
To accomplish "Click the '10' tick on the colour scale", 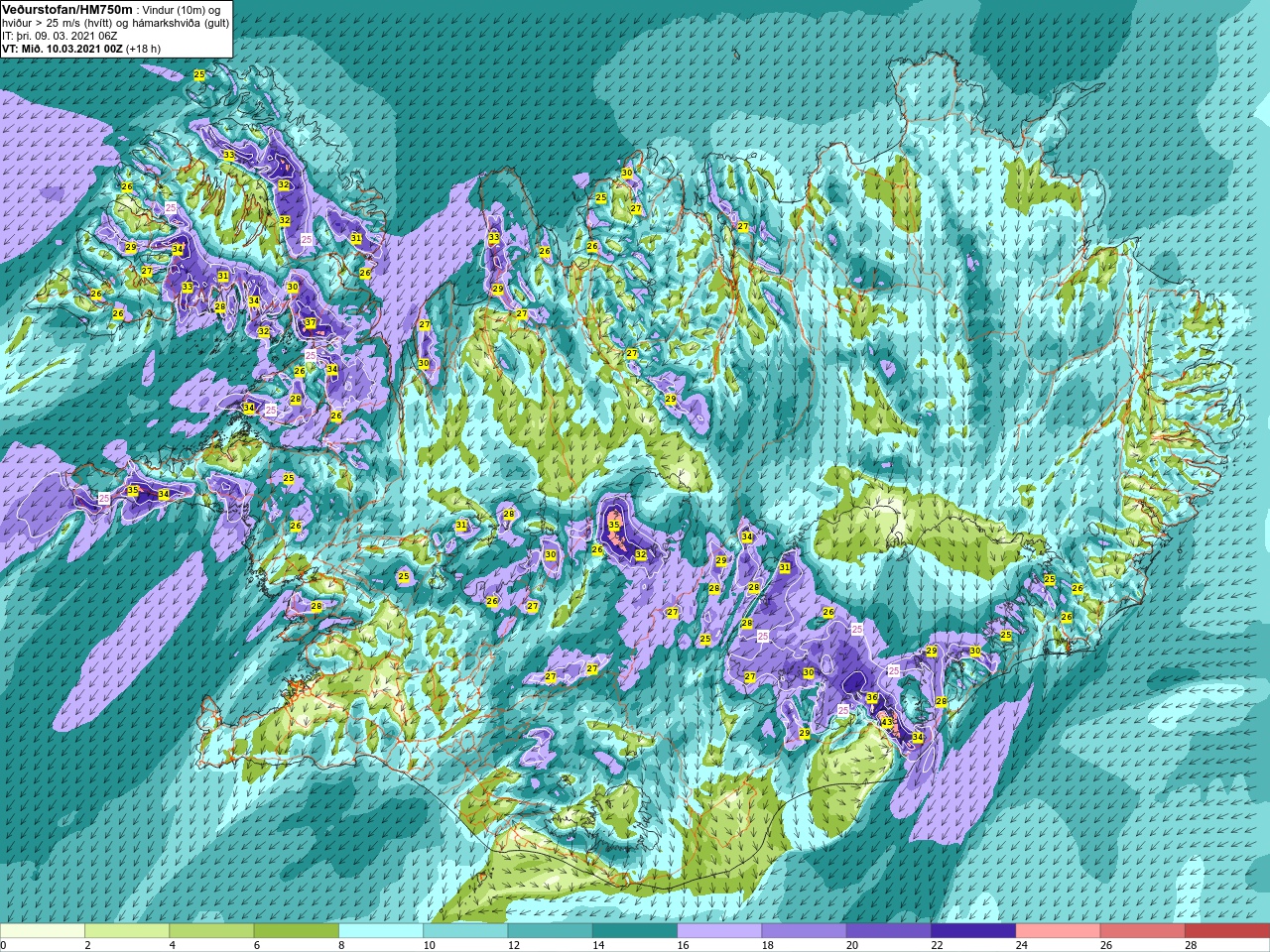I will [x=429, y=945].
